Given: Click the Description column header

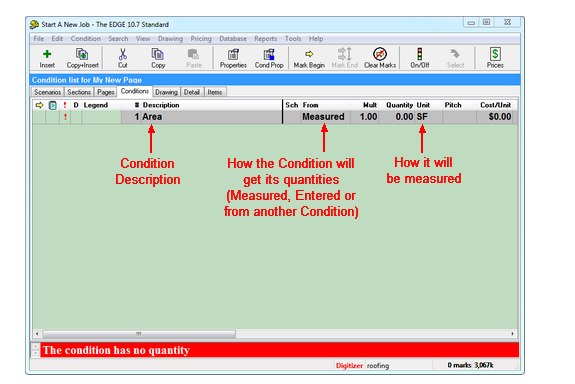Looking at the screenshot, I should [x=161, y=105].
